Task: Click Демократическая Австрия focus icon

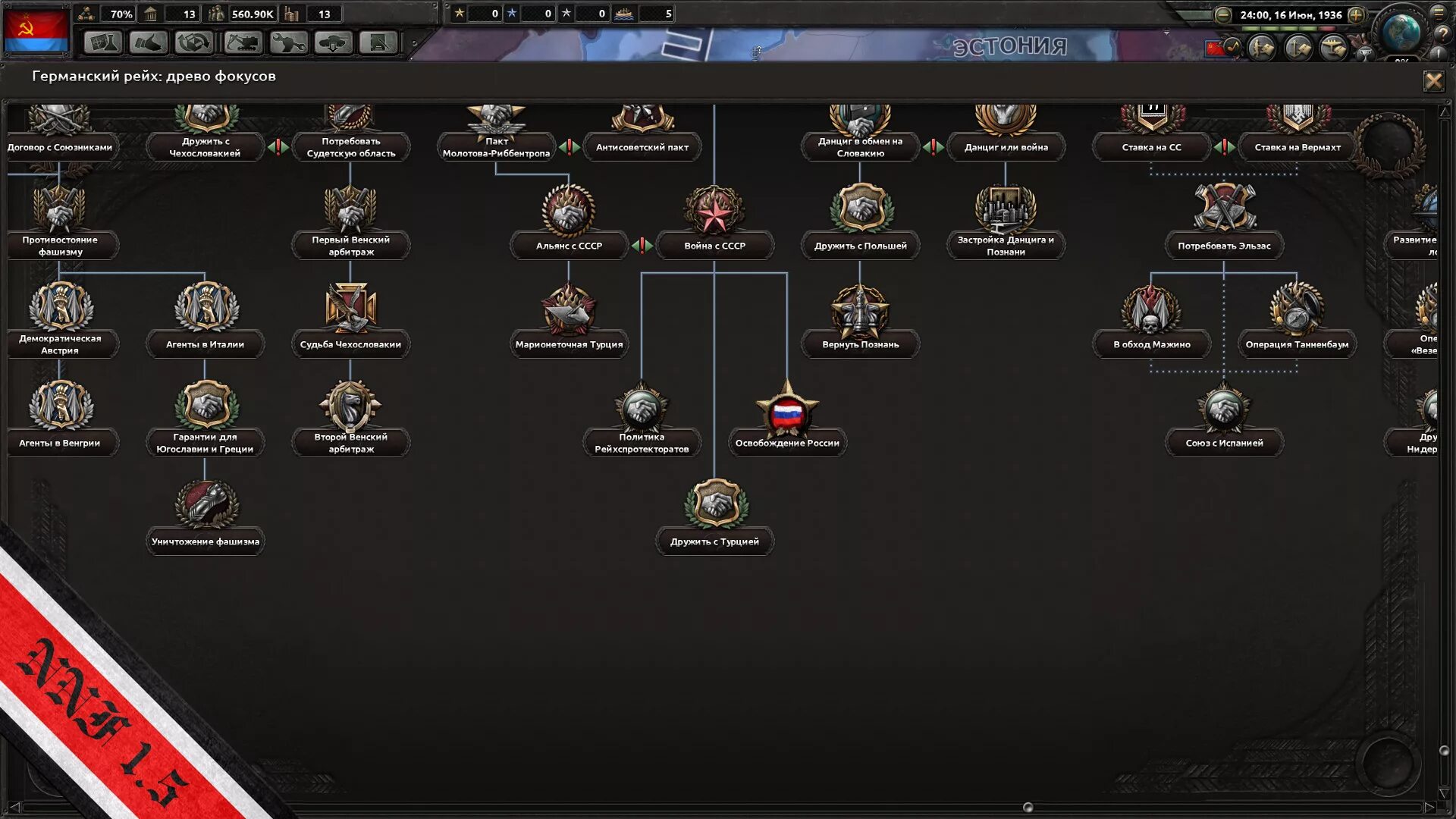Action: (60, 306)
